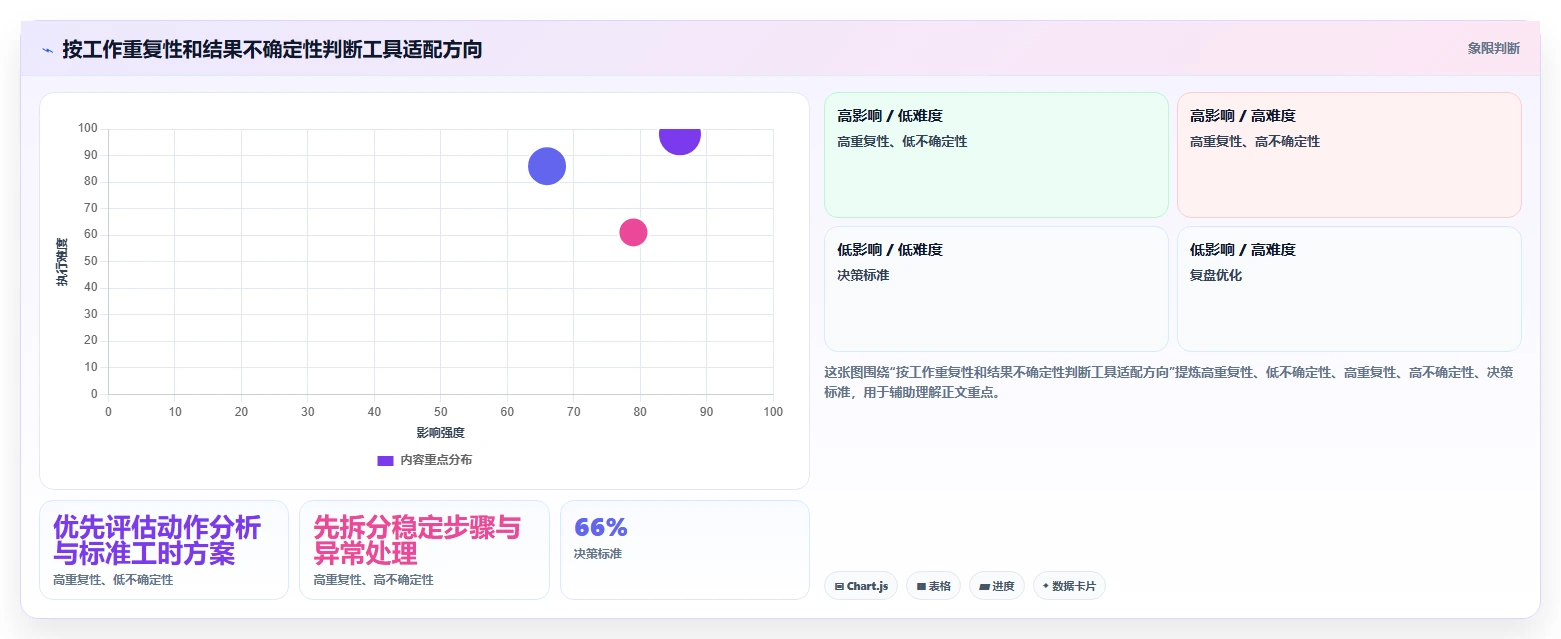Viewport: 1561px width, 639px height.
Task: Click the 先拆分稳定步骤与异常处理 card
Action: coord(424,550)
